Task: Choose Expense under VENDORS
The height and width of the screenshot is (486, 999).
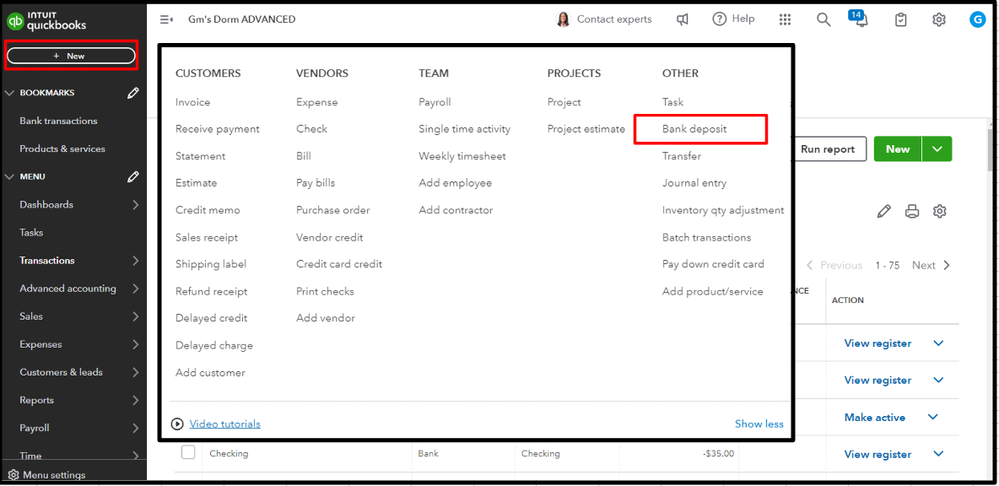Action: click(x=317, y=102)
